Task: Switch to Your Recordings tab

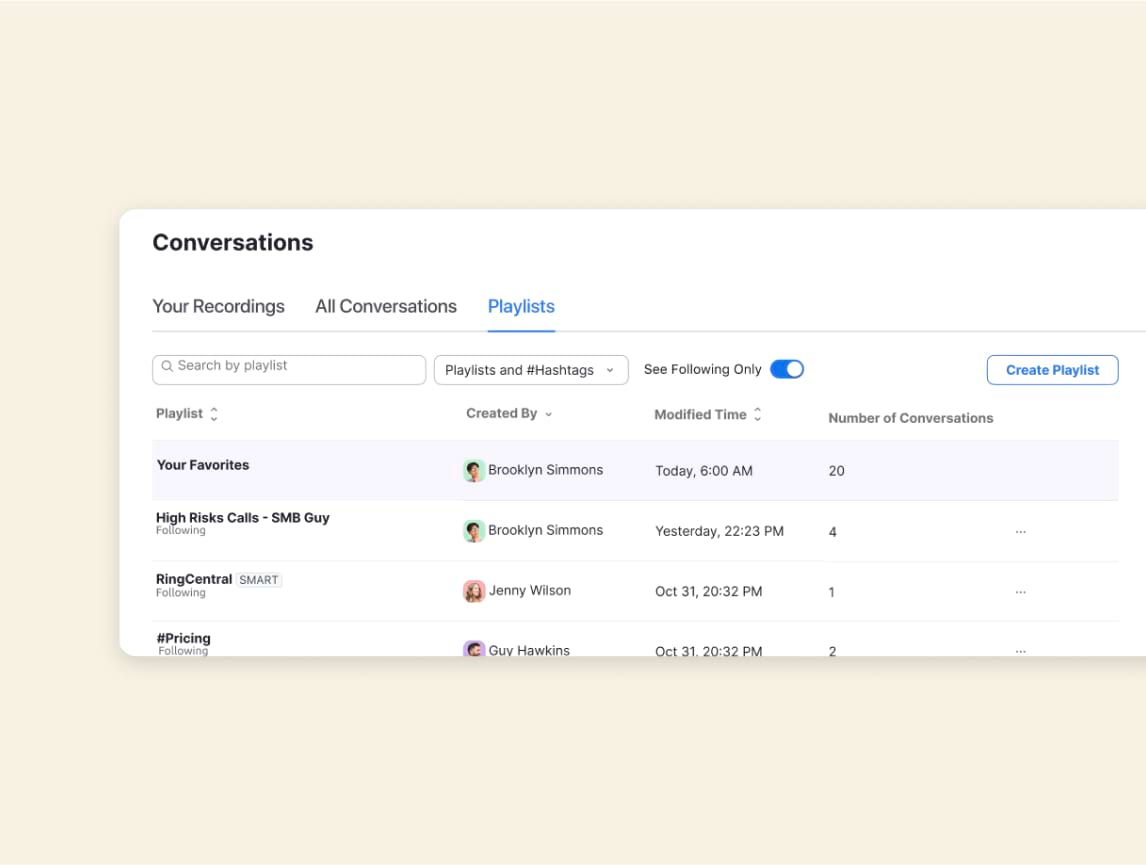Action: click(x=218, y=307)
